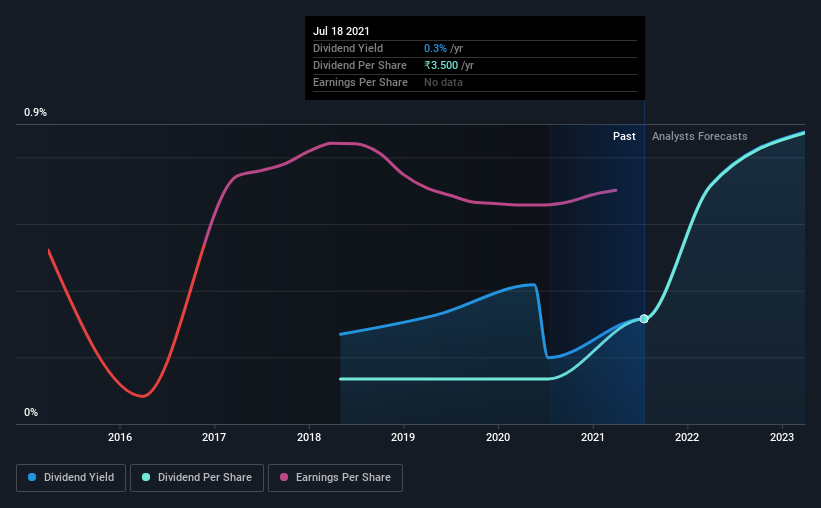Click the highlighted data point marker on chart
Screen dimensions: 821x508
[x=644, y=319]
